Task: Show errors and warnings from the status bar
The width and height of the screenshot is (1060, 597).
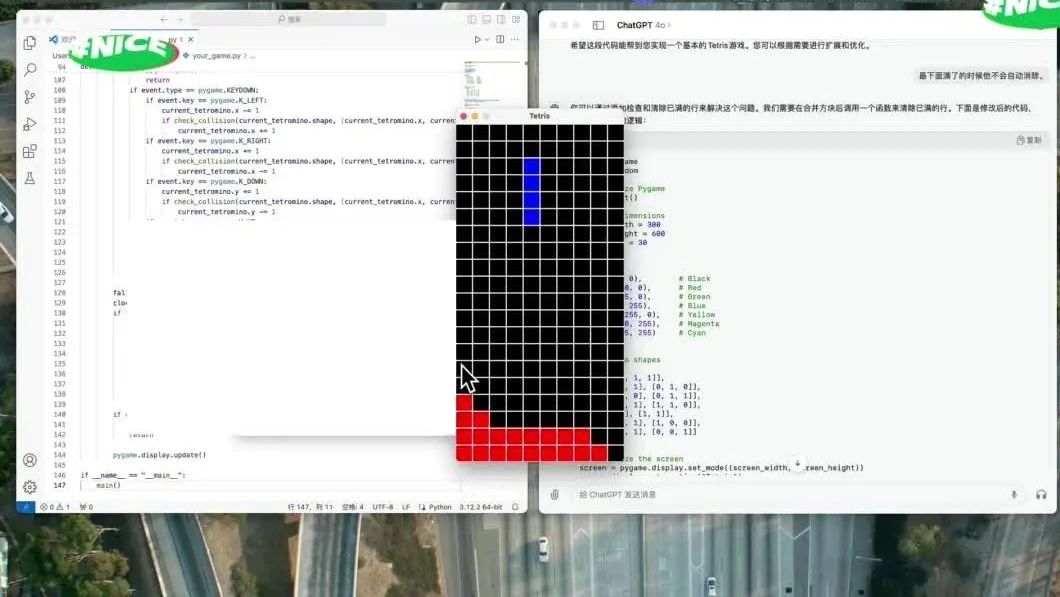Action: coord(55,506)
